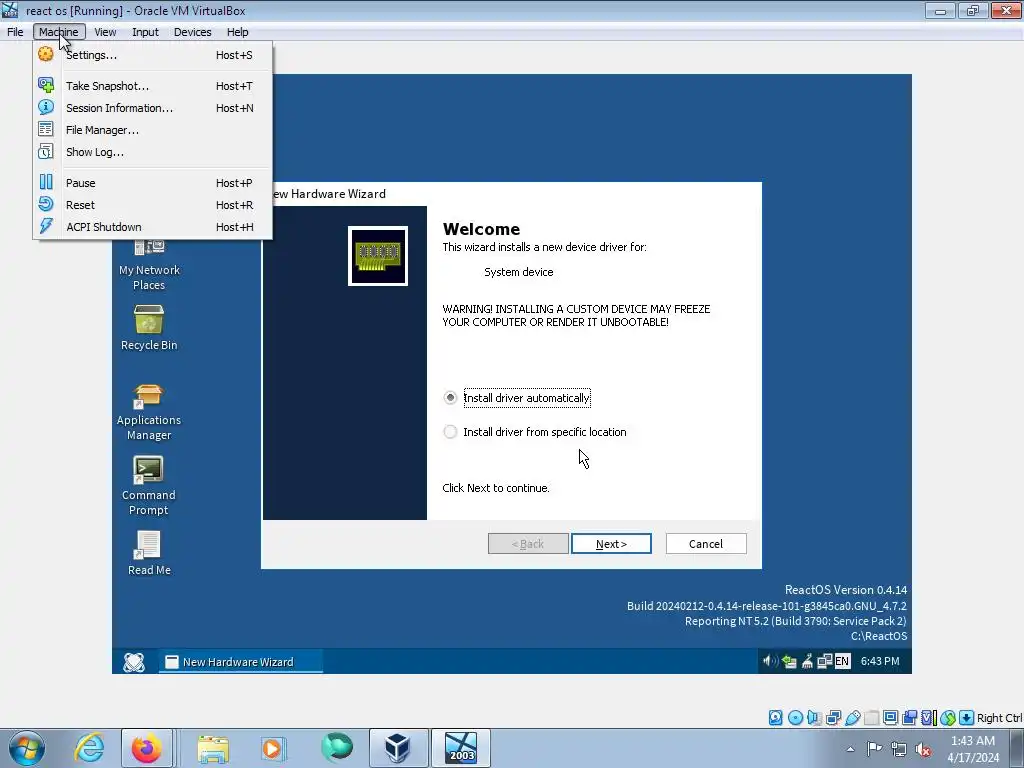Click VirtualBox display indicator

[x=890, y=718]
